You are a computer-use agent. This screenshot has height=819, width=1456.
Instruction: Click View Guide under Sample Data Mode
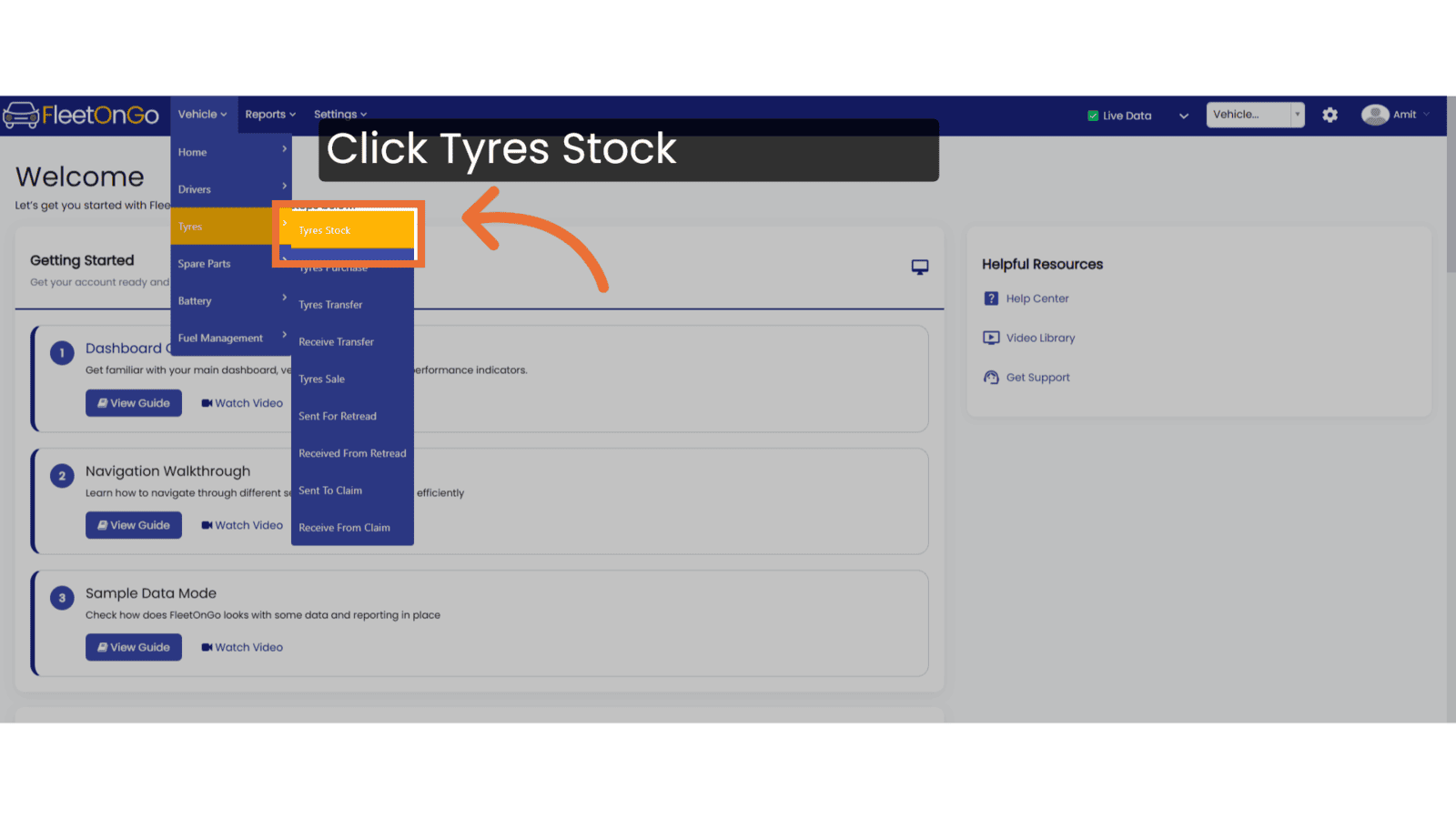tap(134, 647)
